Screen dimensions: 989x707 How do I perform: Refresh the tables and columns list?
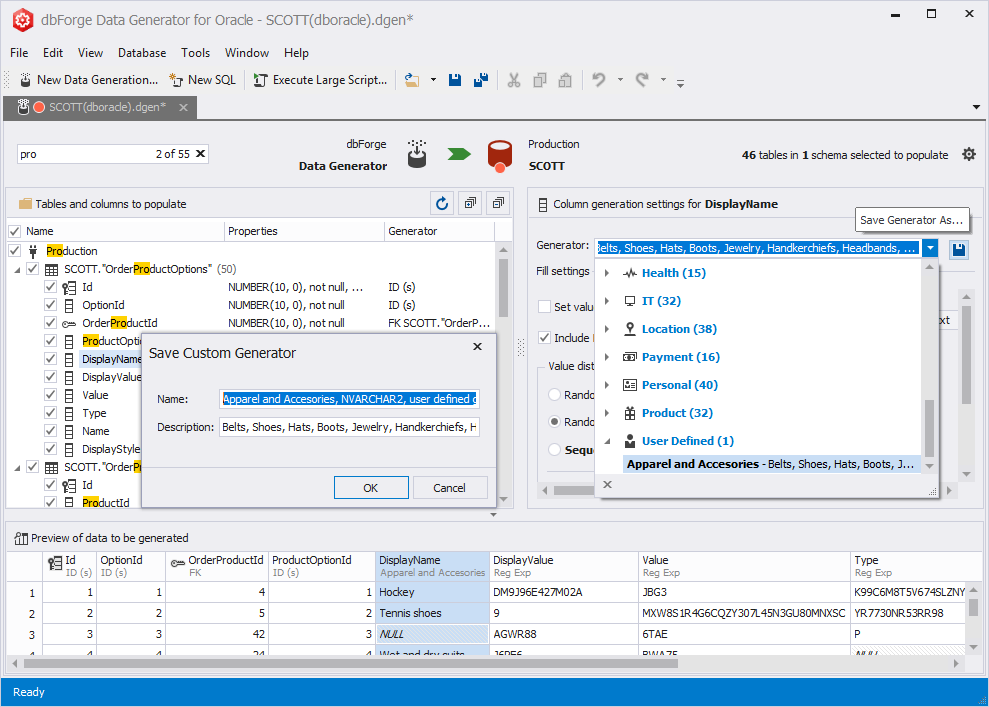point(442,203)
